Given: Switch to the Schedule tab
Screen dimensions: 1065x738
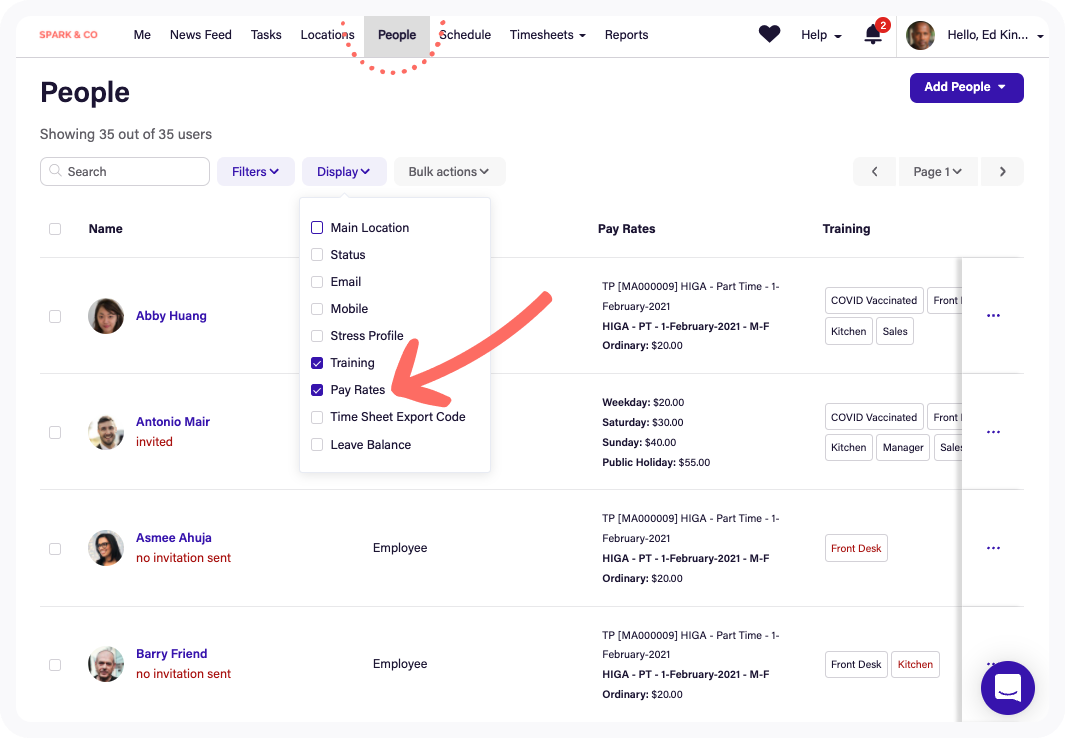Looking at the screenshot, I should pyautogui.click(x=466, y=35).
